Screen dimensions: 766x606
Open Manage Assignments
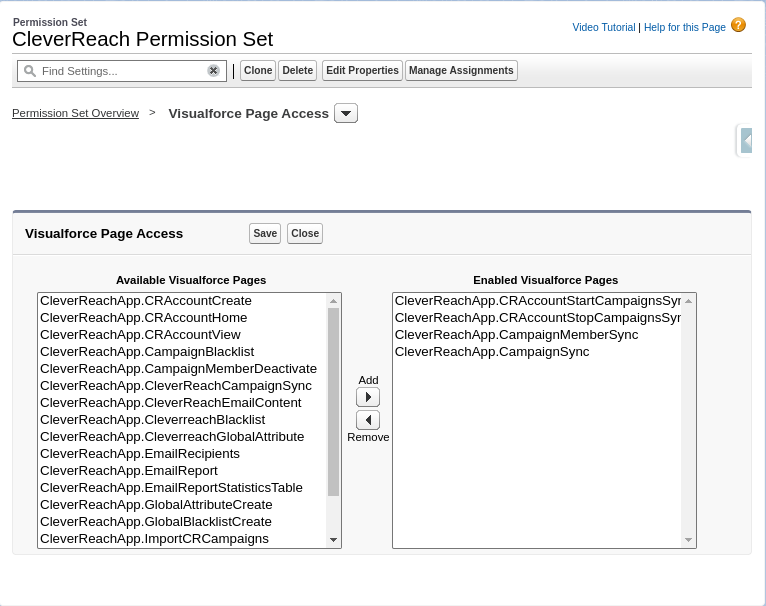461,70
